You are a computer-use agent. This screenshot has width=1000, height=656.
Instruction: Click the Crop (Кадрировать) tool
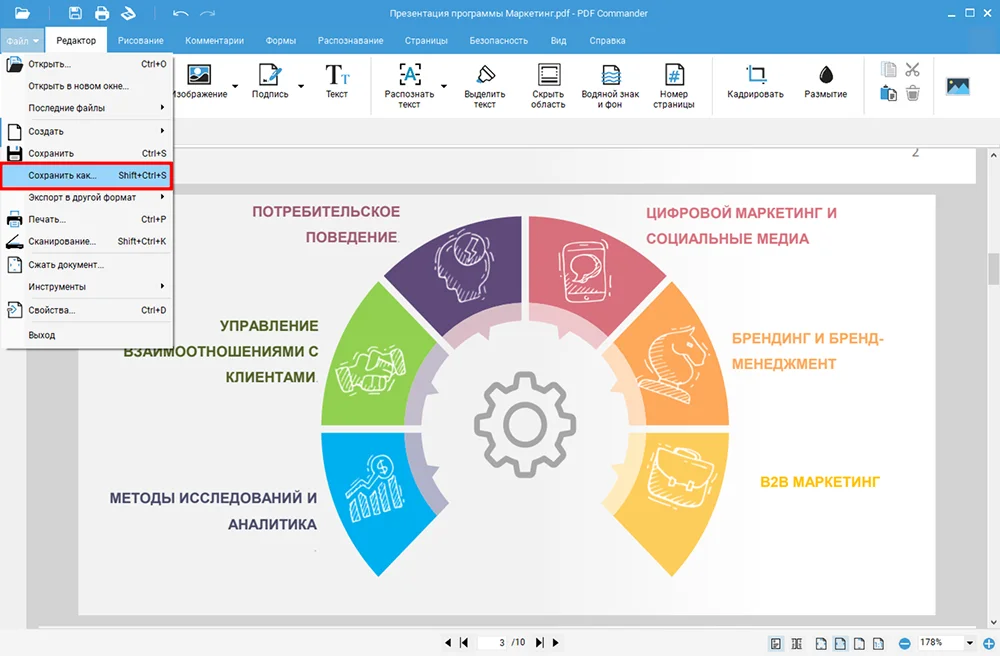[756, 82]
